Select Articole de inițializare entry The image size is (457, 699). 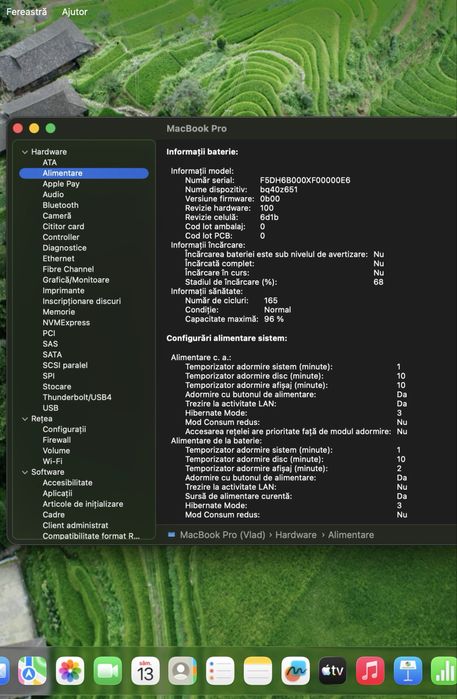(x=83, y=504)
